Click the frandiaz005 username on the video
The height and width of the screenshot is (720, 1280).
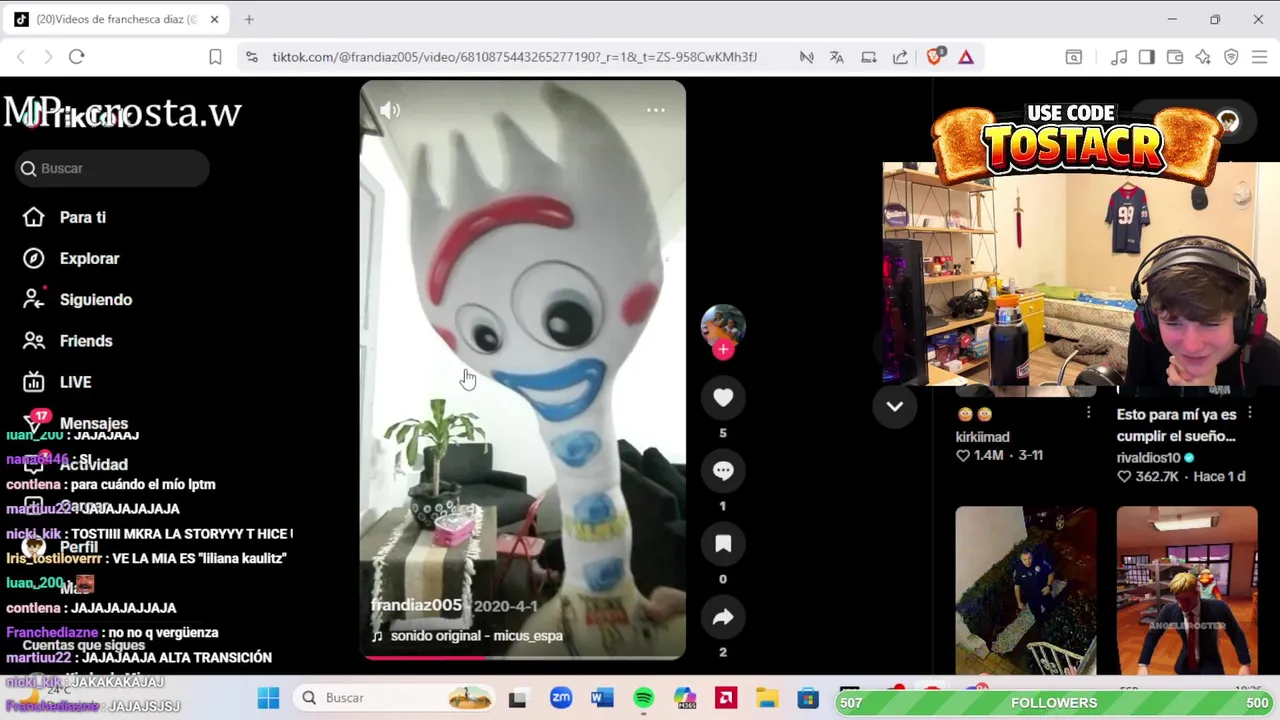416,605
